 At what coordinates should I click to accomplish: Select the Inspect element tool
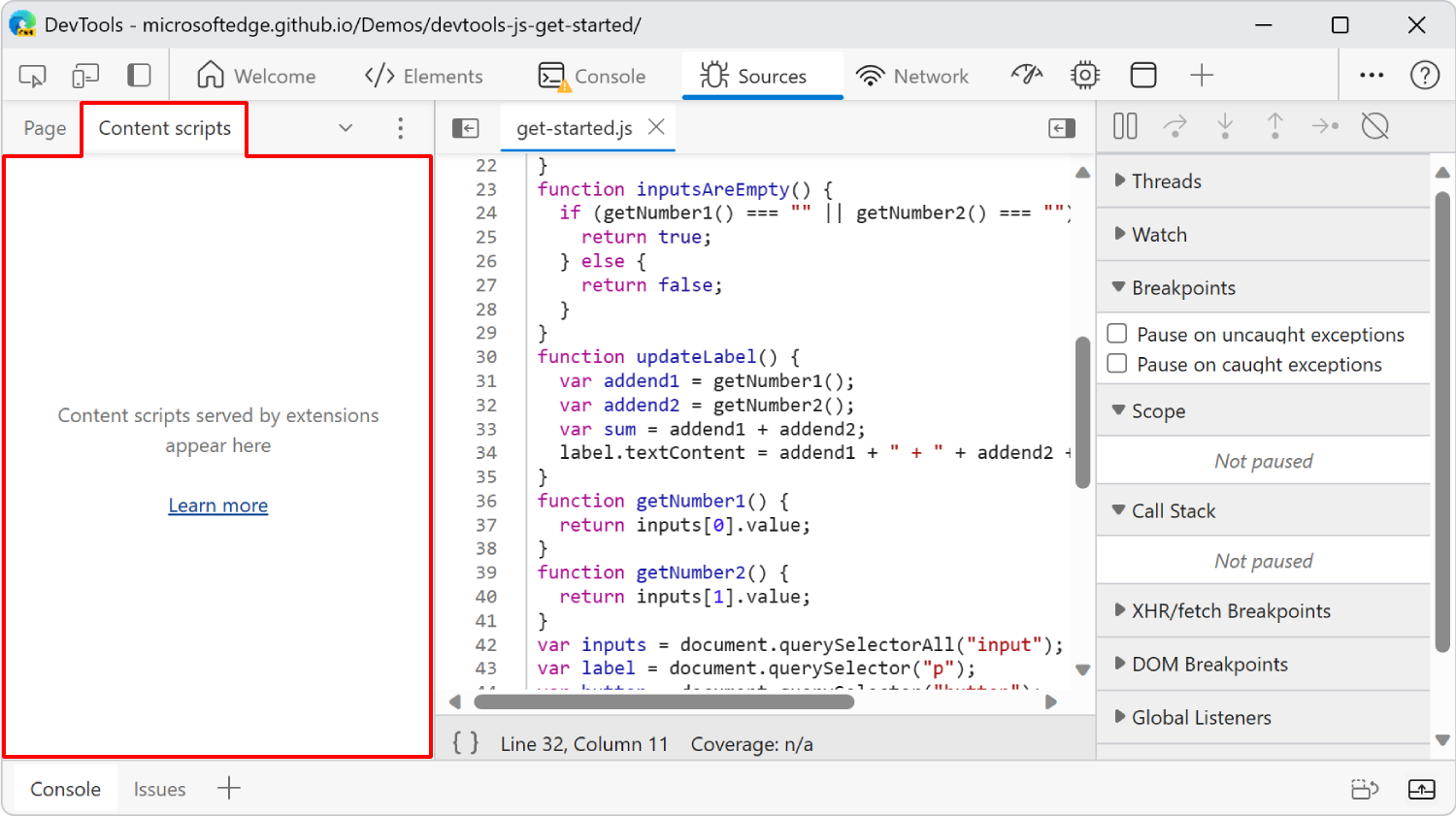[30, 75]
